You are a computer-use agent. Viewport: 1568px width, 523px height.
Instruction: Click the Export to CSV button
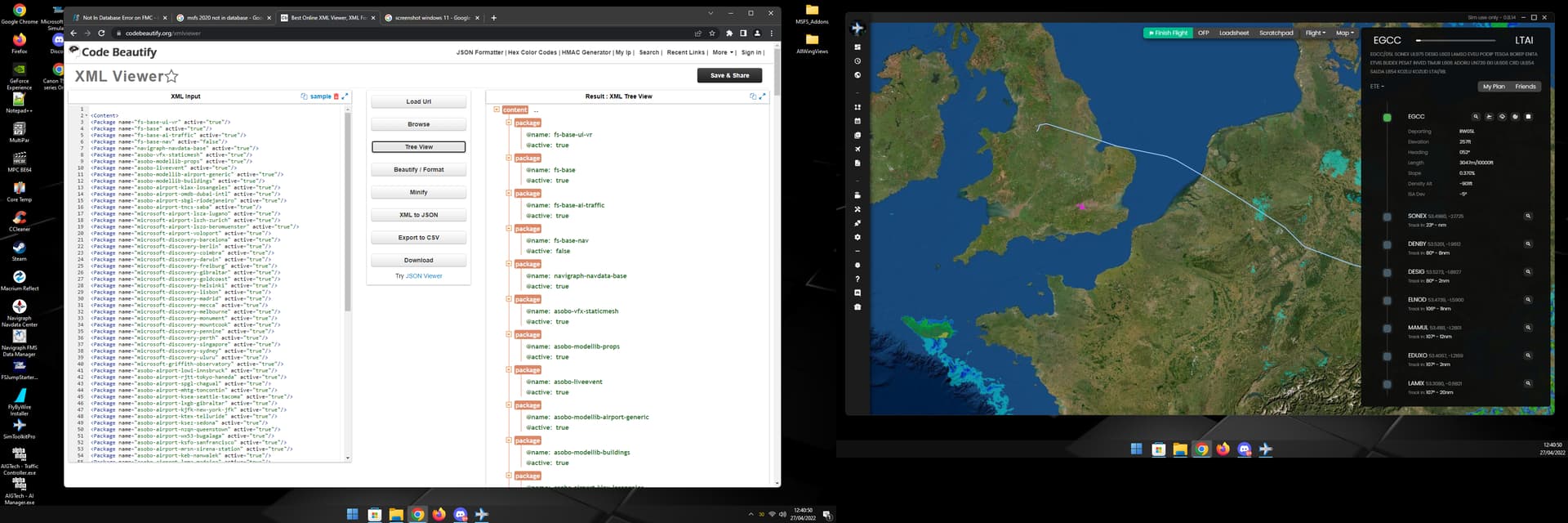tap(419, 238)
